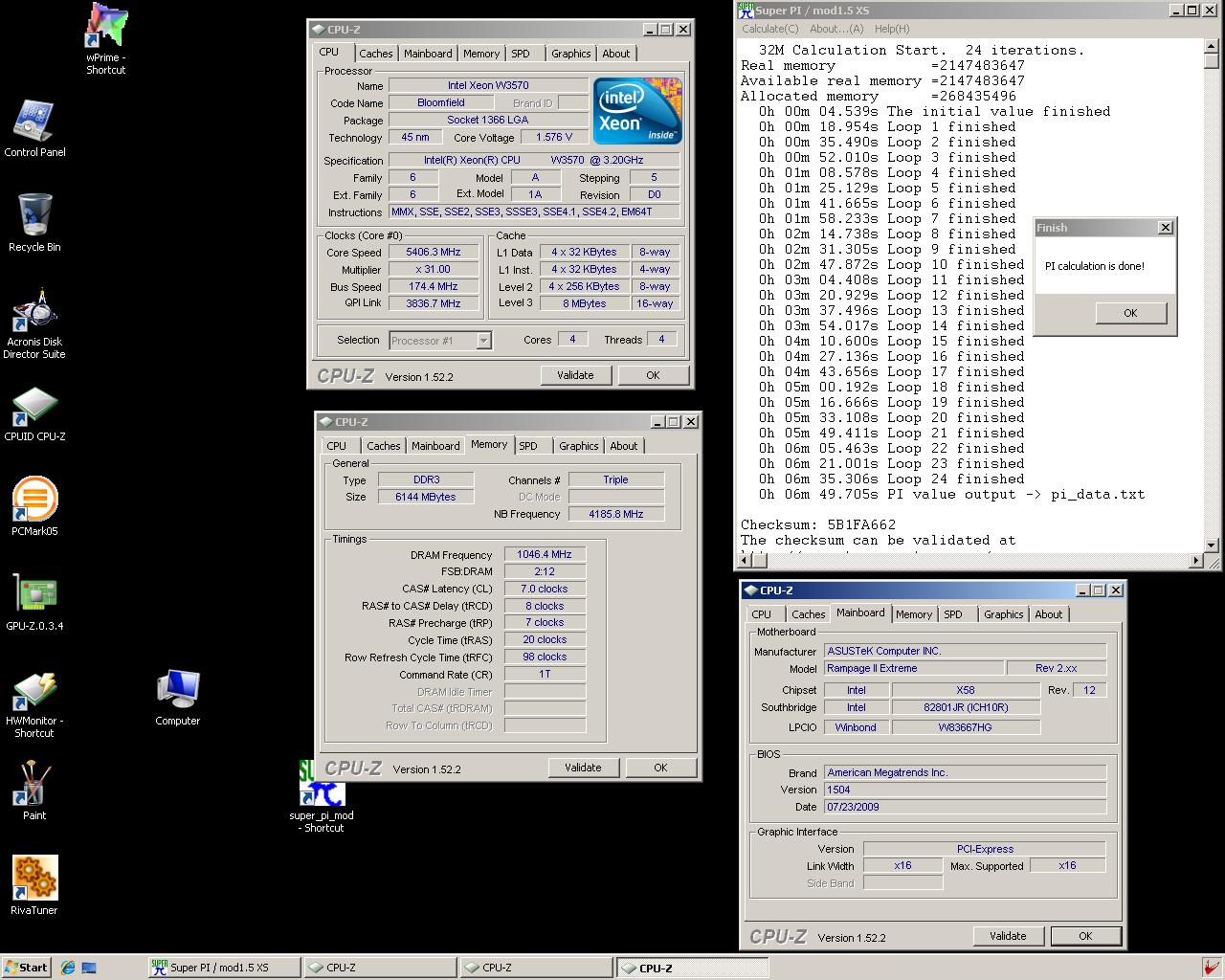Open Internet Explorer from quick launch
This screenshot has width=1225, height=980.
coord(68,968)
